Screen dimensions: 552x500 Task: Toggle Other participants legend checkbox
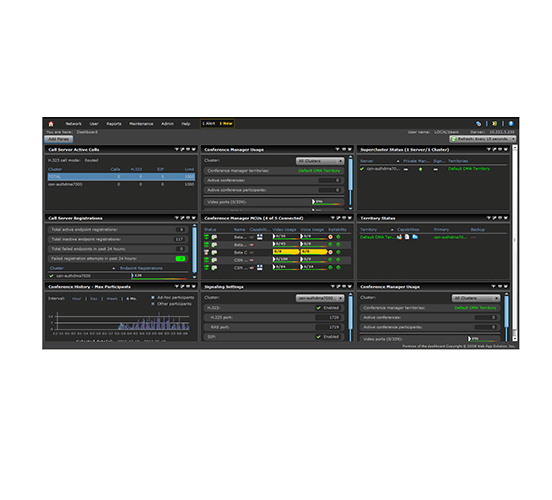[153, 304]
